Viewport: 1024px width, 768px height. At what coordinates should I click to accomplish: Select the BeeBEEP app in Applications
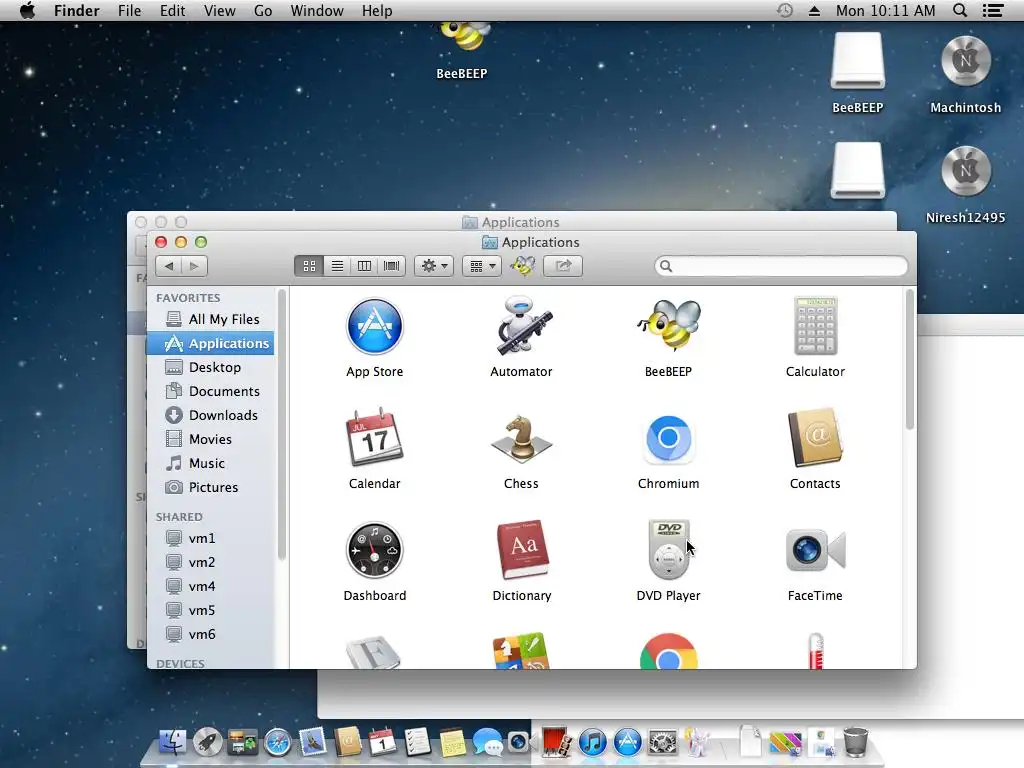[x=668, y=325]
